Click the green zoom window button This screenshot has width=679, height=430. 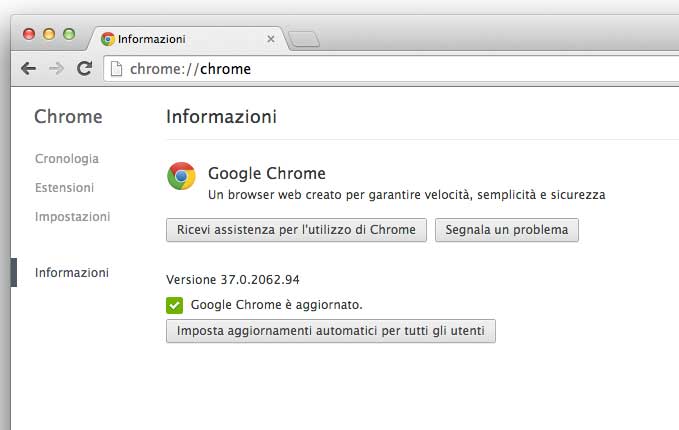pos(69,34)
